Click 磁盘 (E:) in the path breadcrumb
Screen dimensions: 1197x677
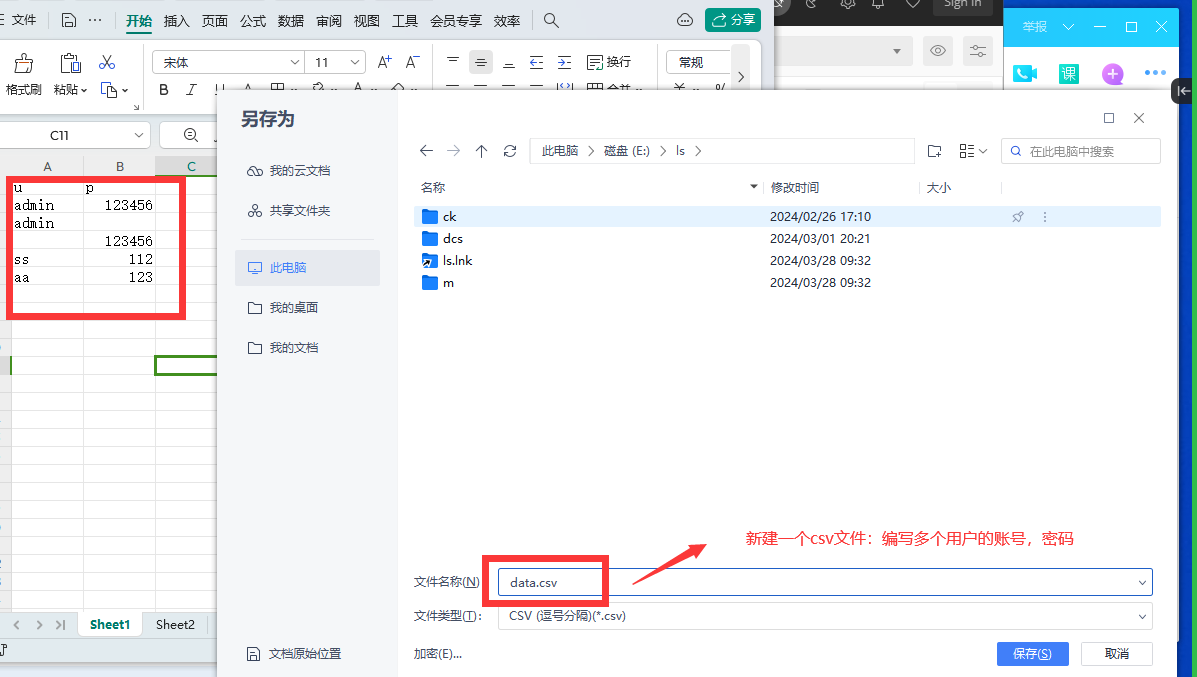pos(627,151)
